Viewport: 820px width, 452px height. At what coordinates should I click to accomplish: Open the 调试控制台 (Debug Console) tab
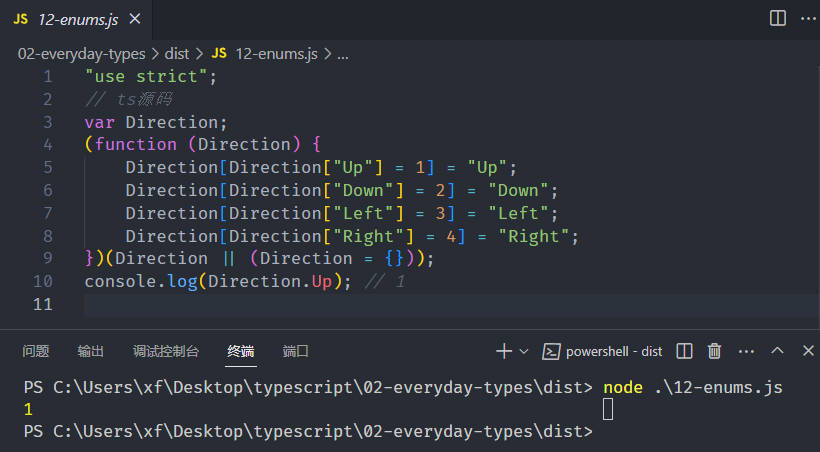click(x=165, y=351)
